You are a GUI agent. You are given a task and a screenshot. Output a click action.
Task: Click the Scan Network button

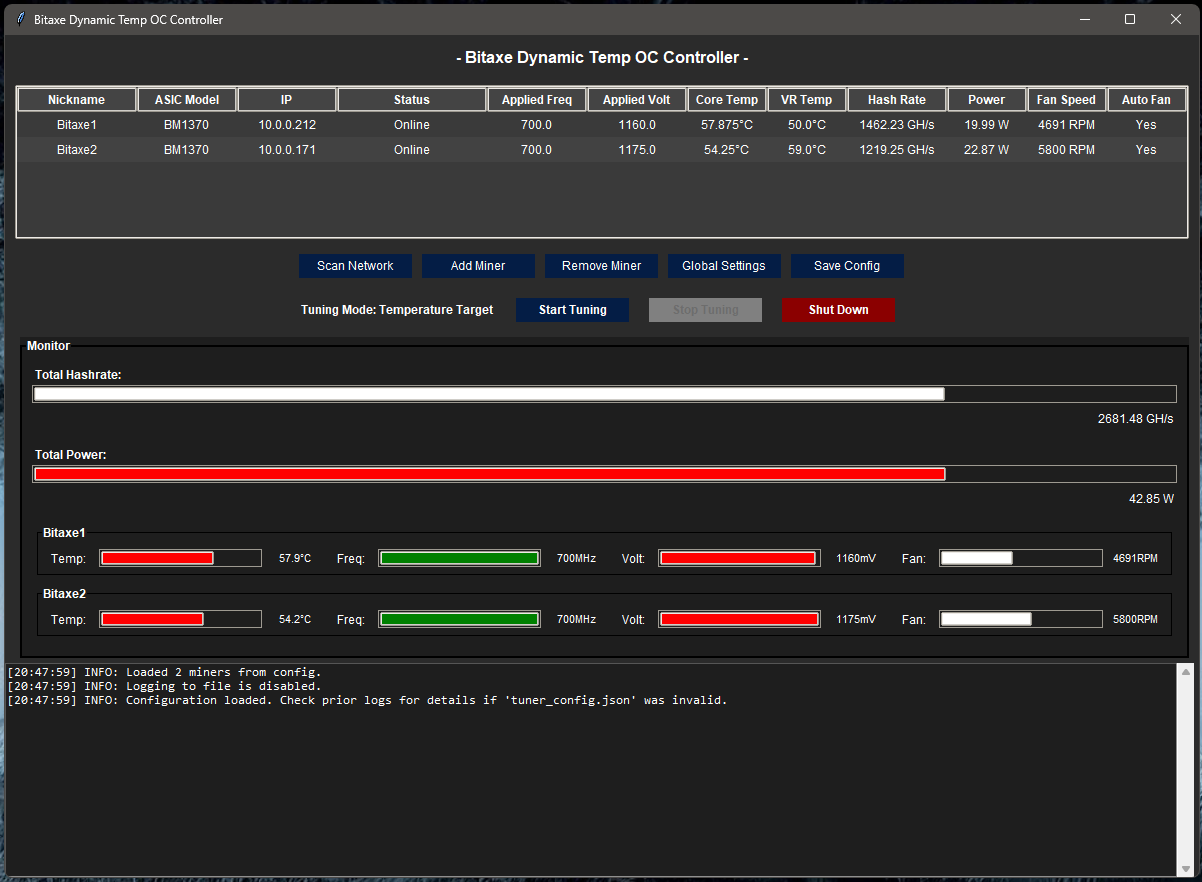(x=355, y=266)
